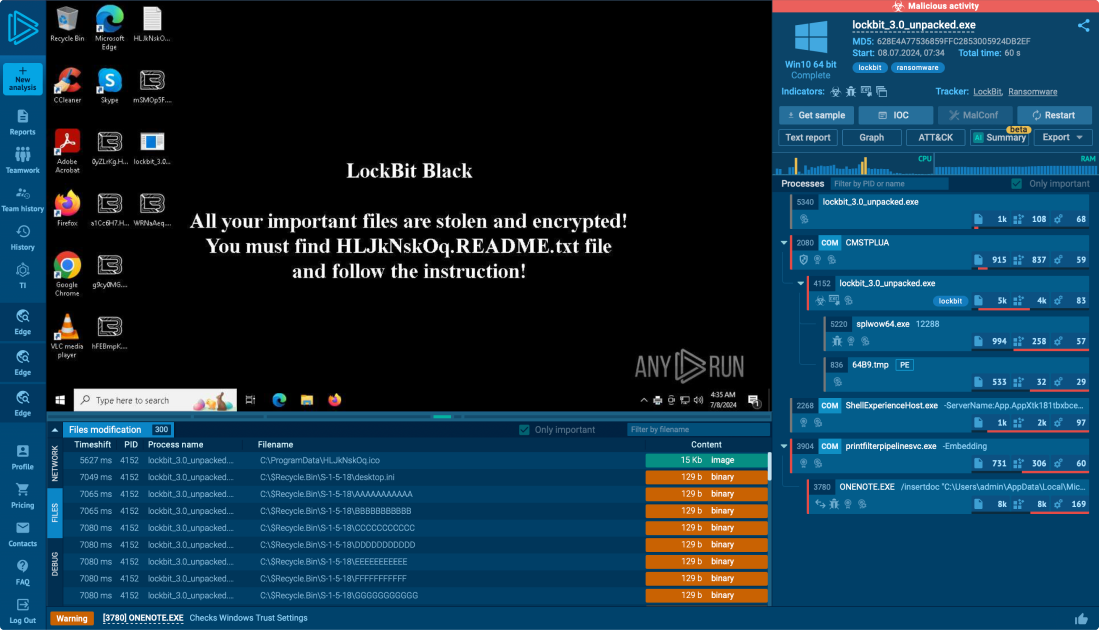
Task: Toggle Only important in Files modification
Action: [x=524, y=430]
